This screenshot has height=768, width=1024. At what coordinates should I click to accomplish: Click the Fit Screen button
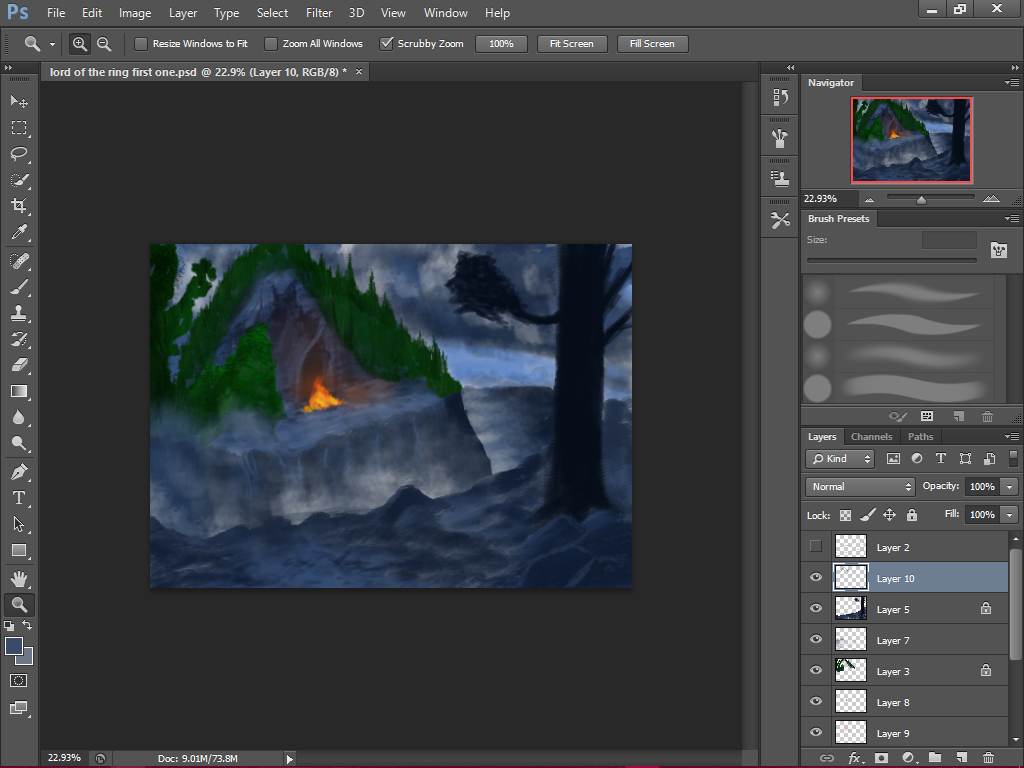(571, 44)
